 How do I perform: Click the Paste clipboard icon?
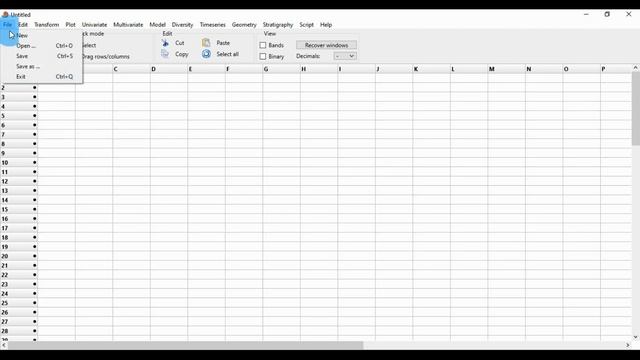click(x=206, y=42)
